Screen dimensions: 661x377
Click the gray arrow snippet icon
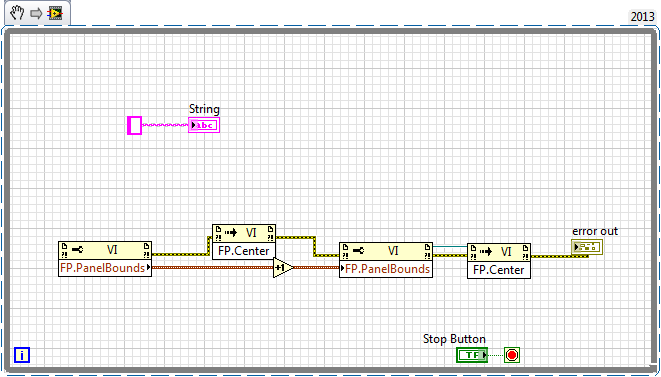pyautogui.click(x=36, y=13)
